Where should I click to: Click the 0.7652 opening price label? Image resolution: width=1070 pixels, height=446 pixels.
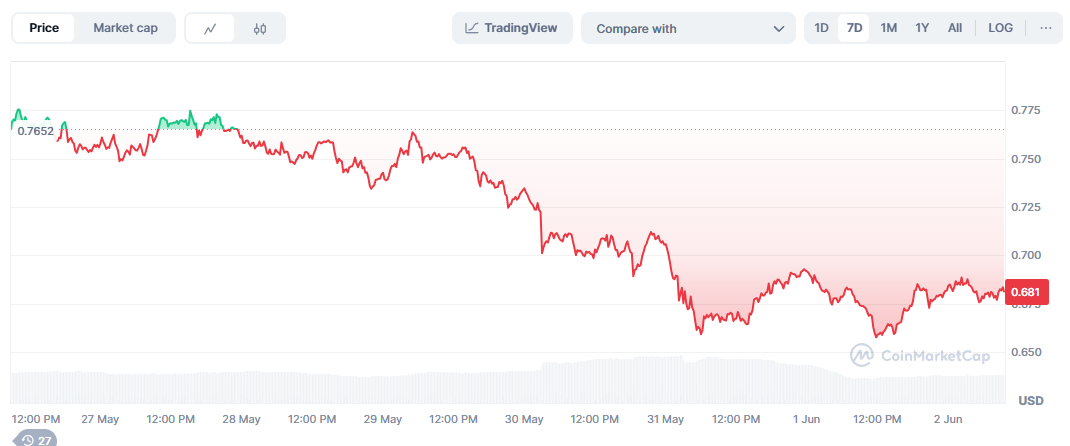tap(35, 131)
